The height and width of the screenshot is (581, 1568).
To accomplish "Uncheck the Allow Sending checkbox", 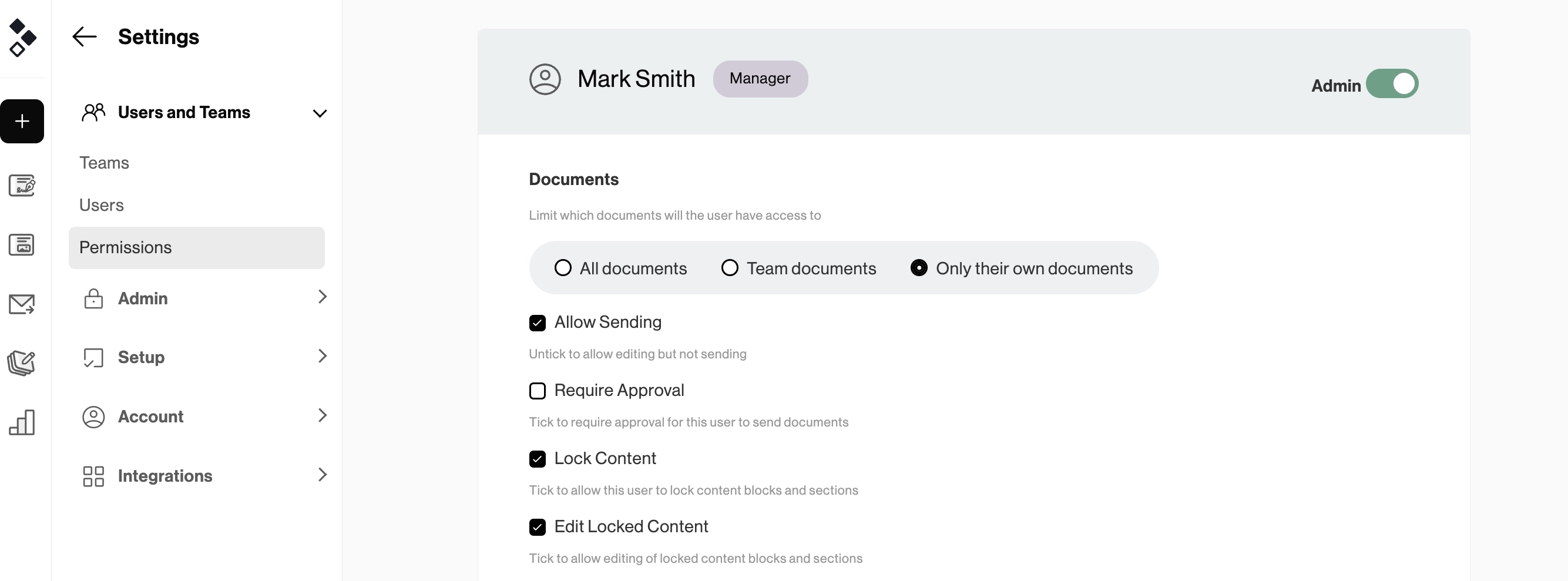I will pyautogui.click(x=538, y=323).
